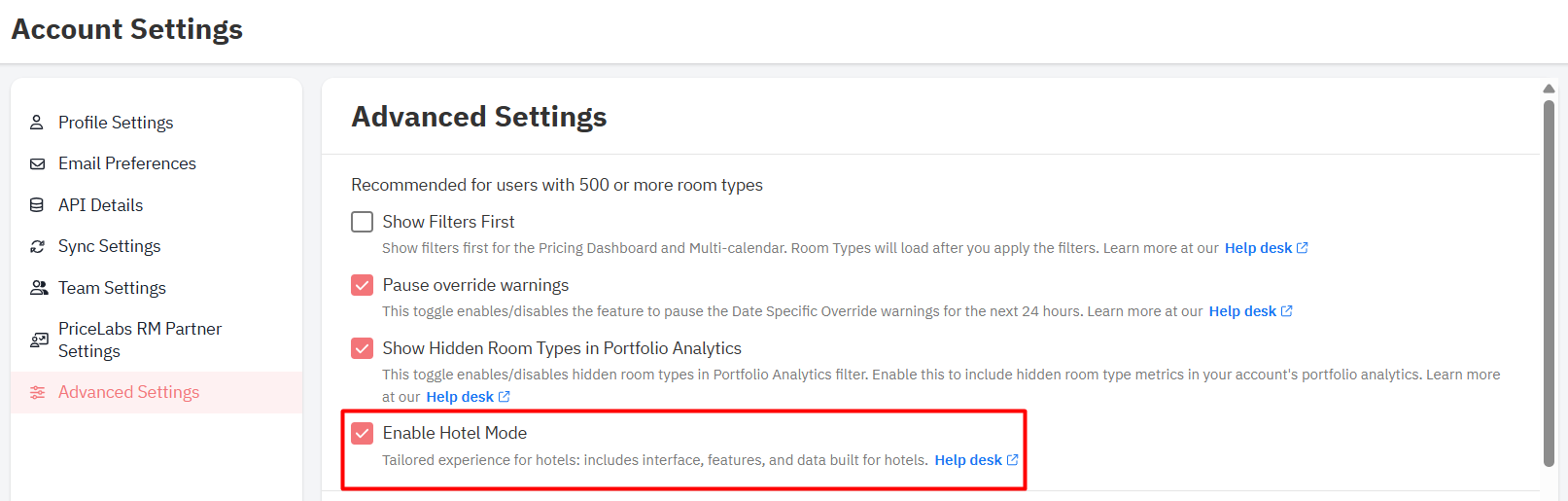
Task: Go to the Team Settings section
Action: pos(112,288)
